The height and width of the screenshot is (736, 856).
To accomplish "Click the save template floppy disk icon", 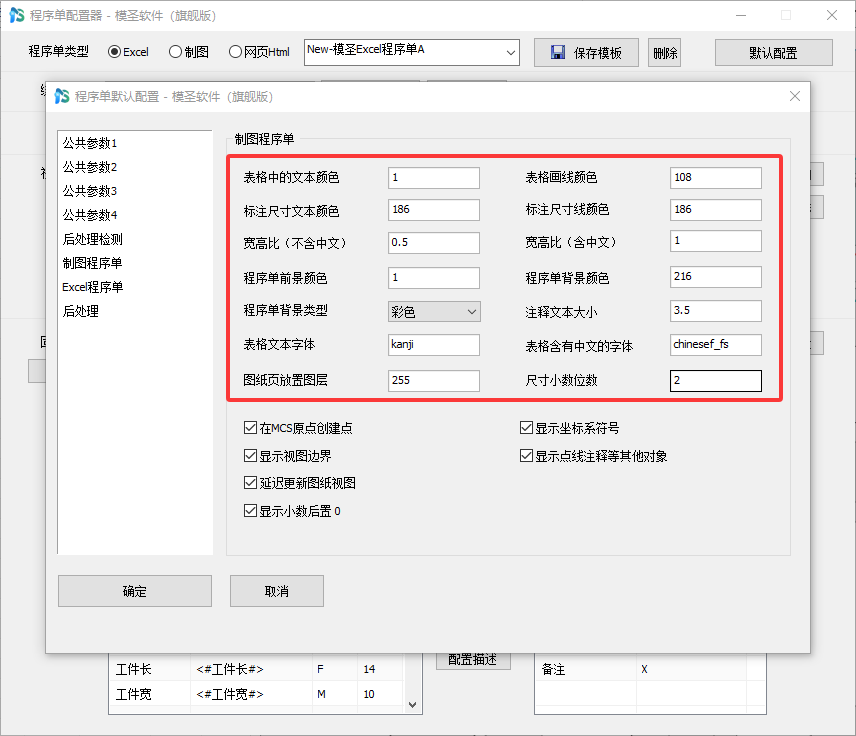I will tap(557, 52).
